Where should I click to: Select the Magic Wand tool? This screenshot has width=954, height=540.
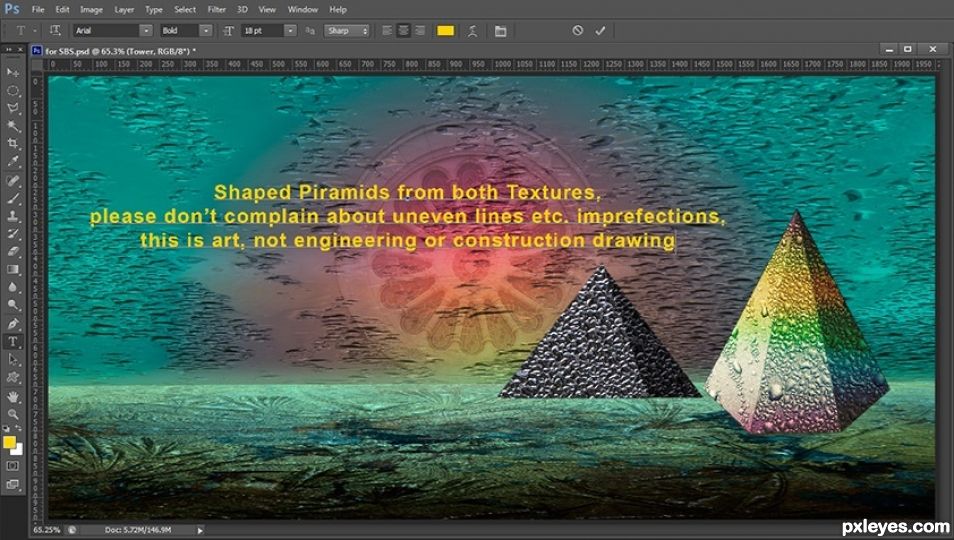[13, 126]
